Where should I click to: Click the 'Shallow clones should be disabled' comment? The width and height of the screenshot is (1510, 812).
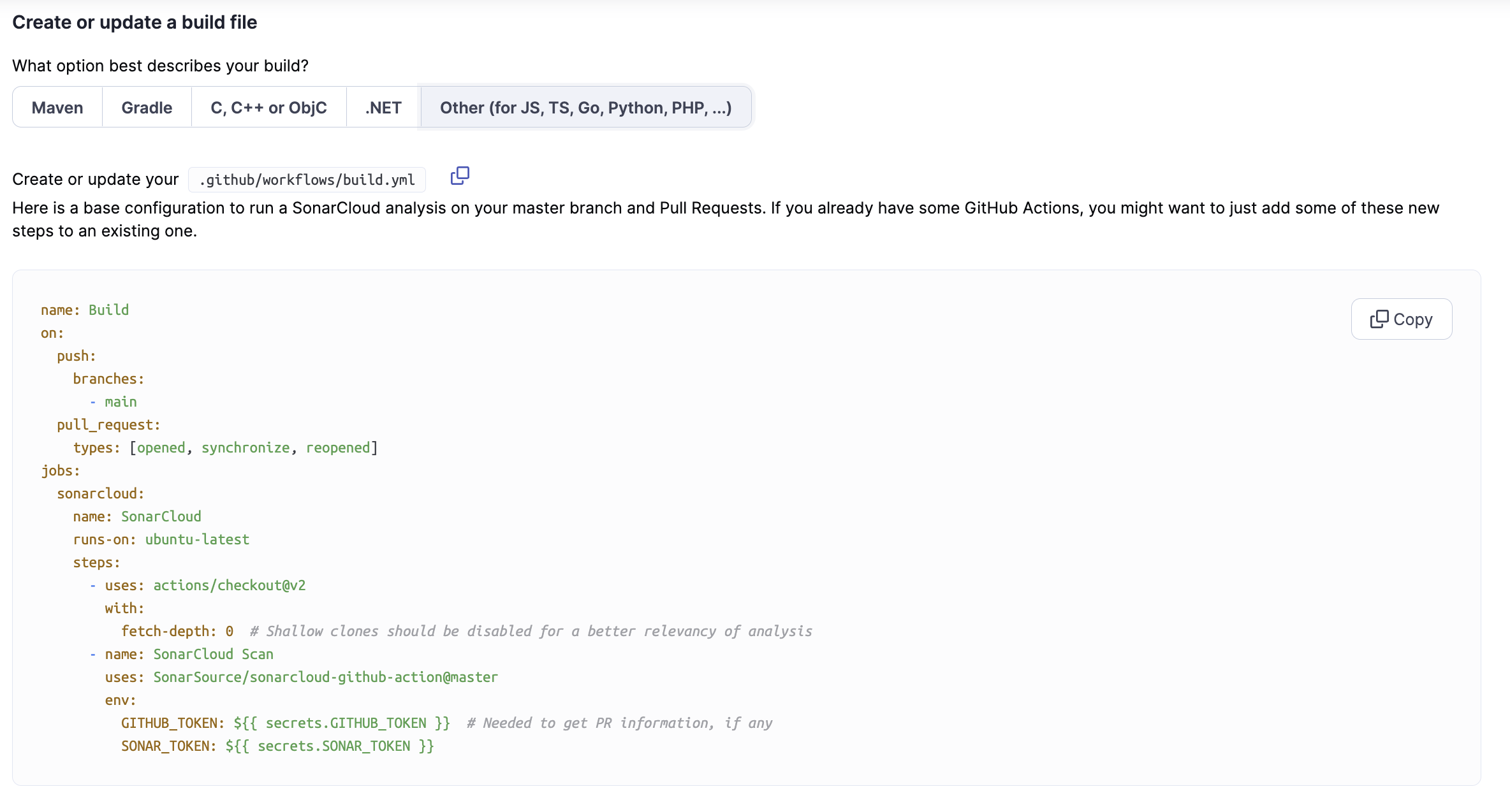tap(531, 631)
